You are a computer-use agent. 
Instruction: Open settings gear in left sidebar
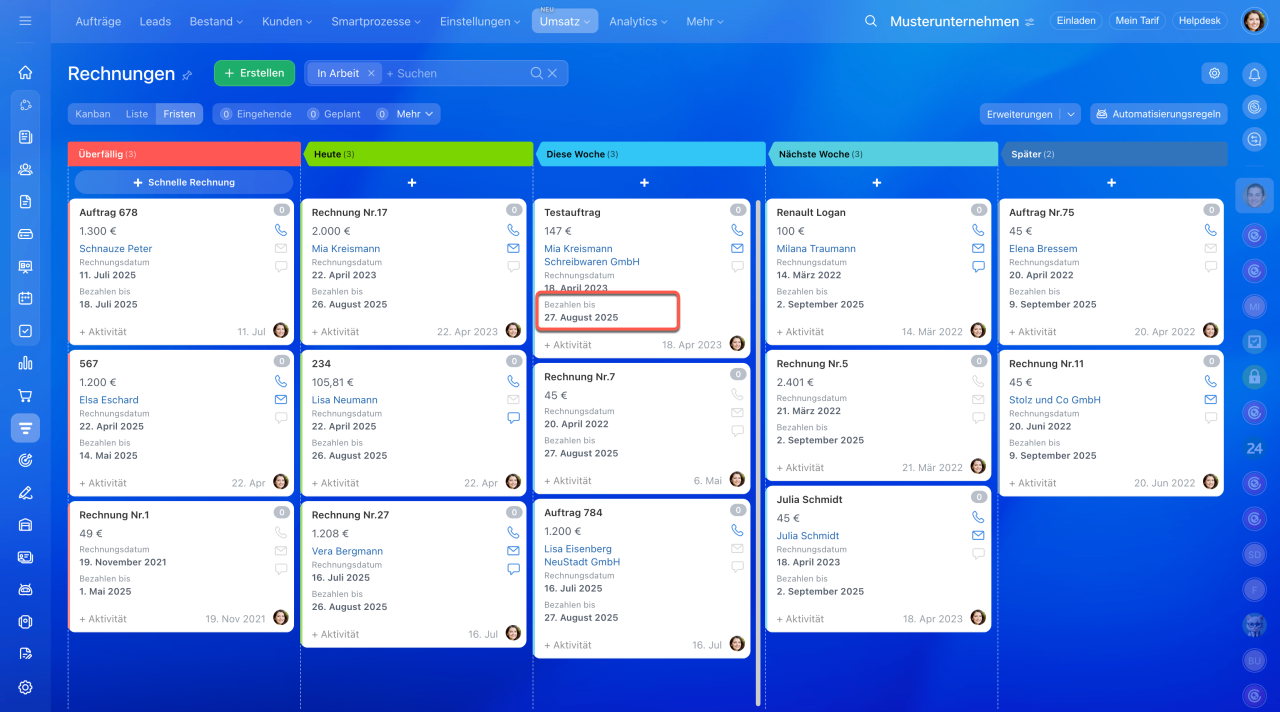25,687
